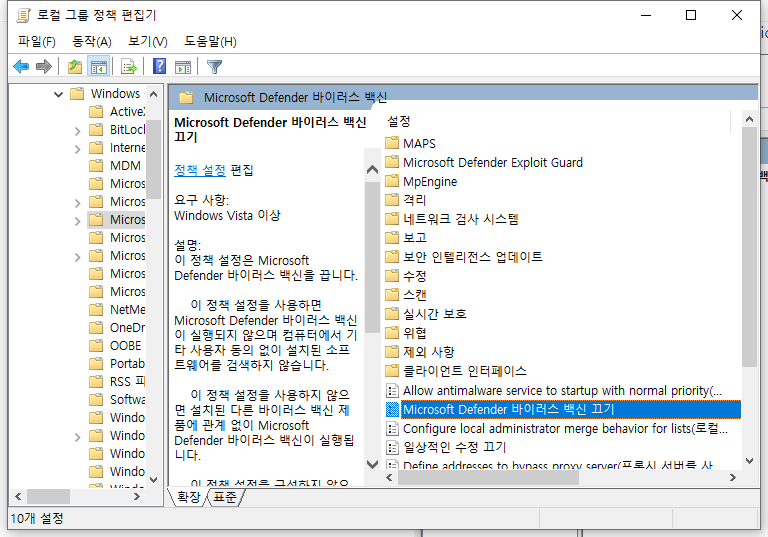Select RSS tree folder

tap(117, 382)
